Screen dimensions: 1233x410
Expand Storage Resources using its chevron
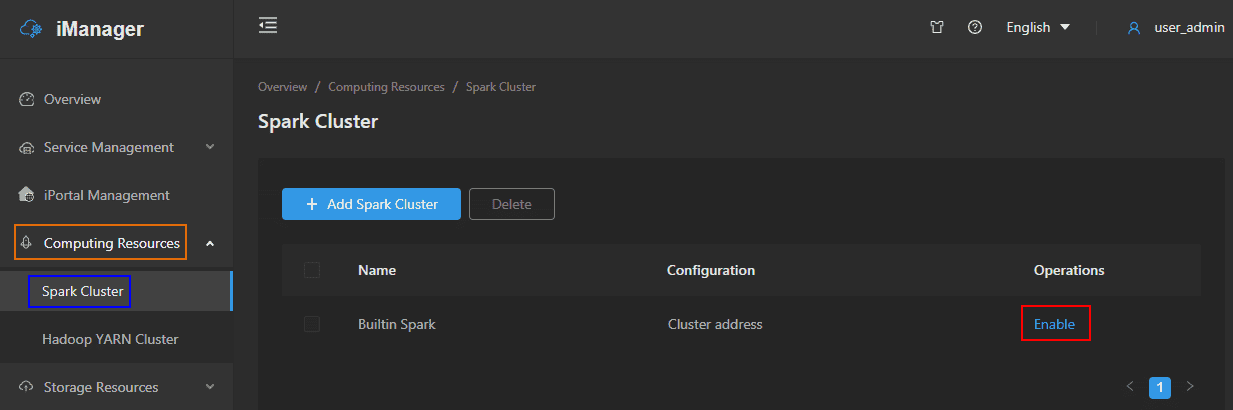(210, 387)
